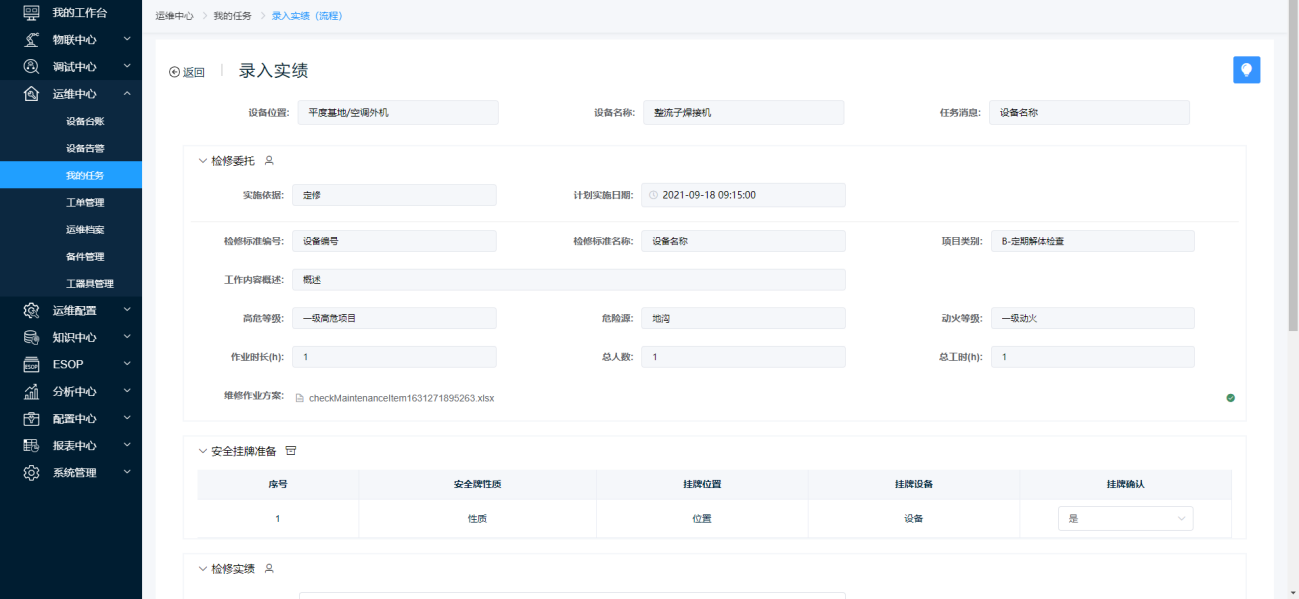
Task: Open 设备台账 in the sidebar
Action: (x=85, y=121)
